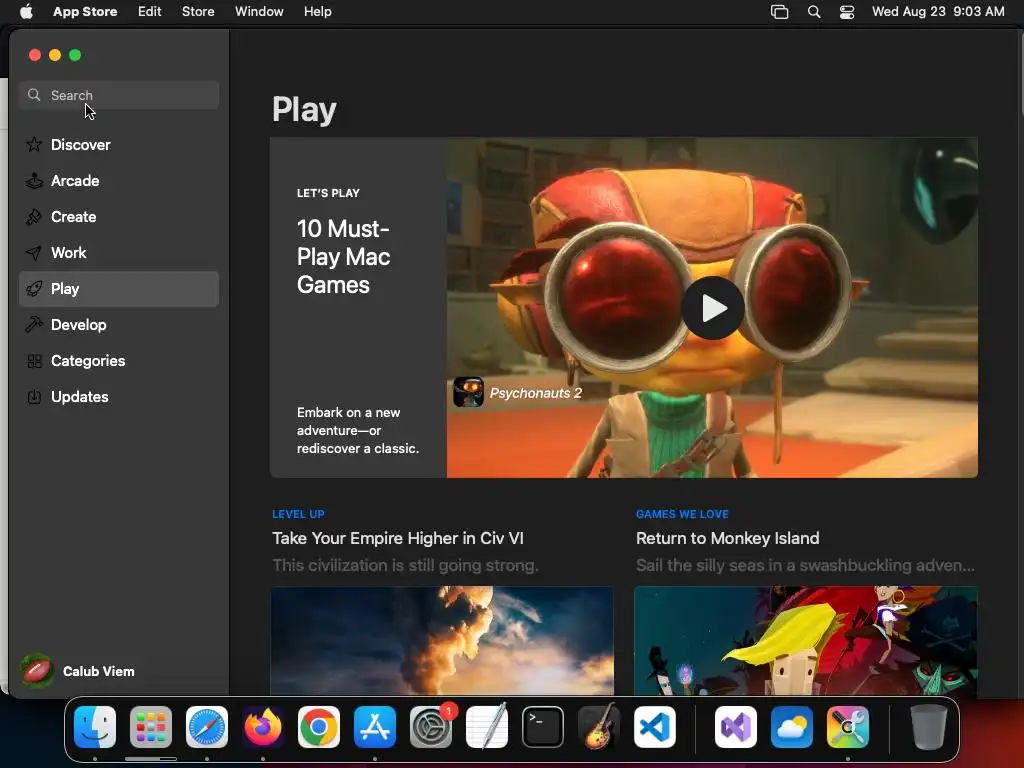Launch Visual Studio Code from the Dock

click(x=655, y=726)
